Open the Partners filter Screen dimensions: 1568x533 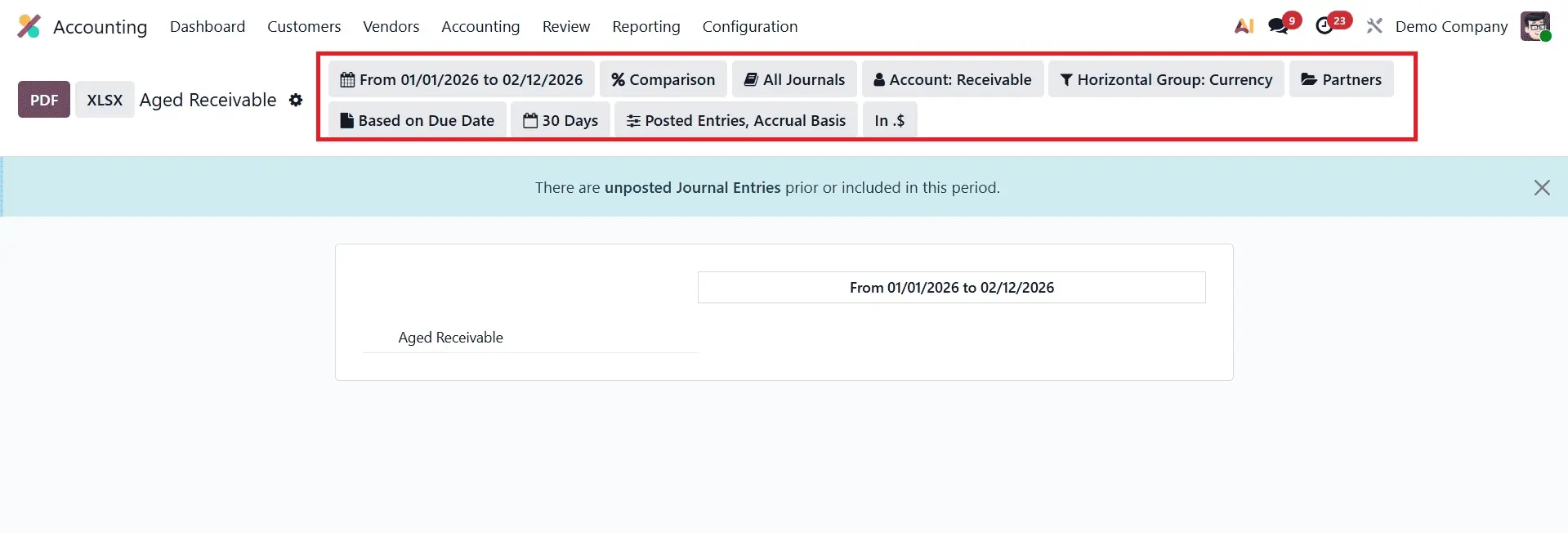pos(1341,79)
